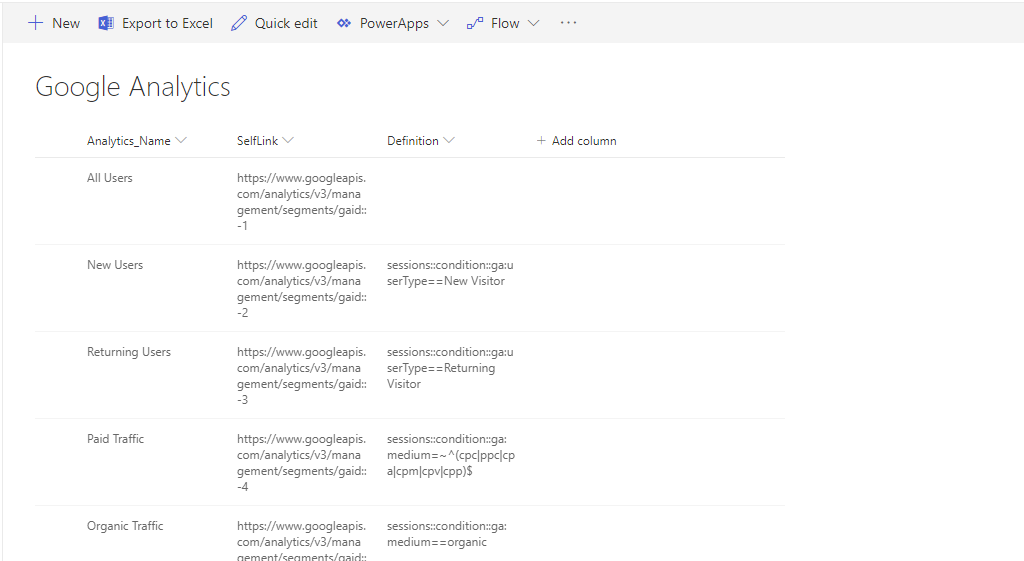Select the Paid Traffic row name

pyautogui.click(x=116, y=439)
